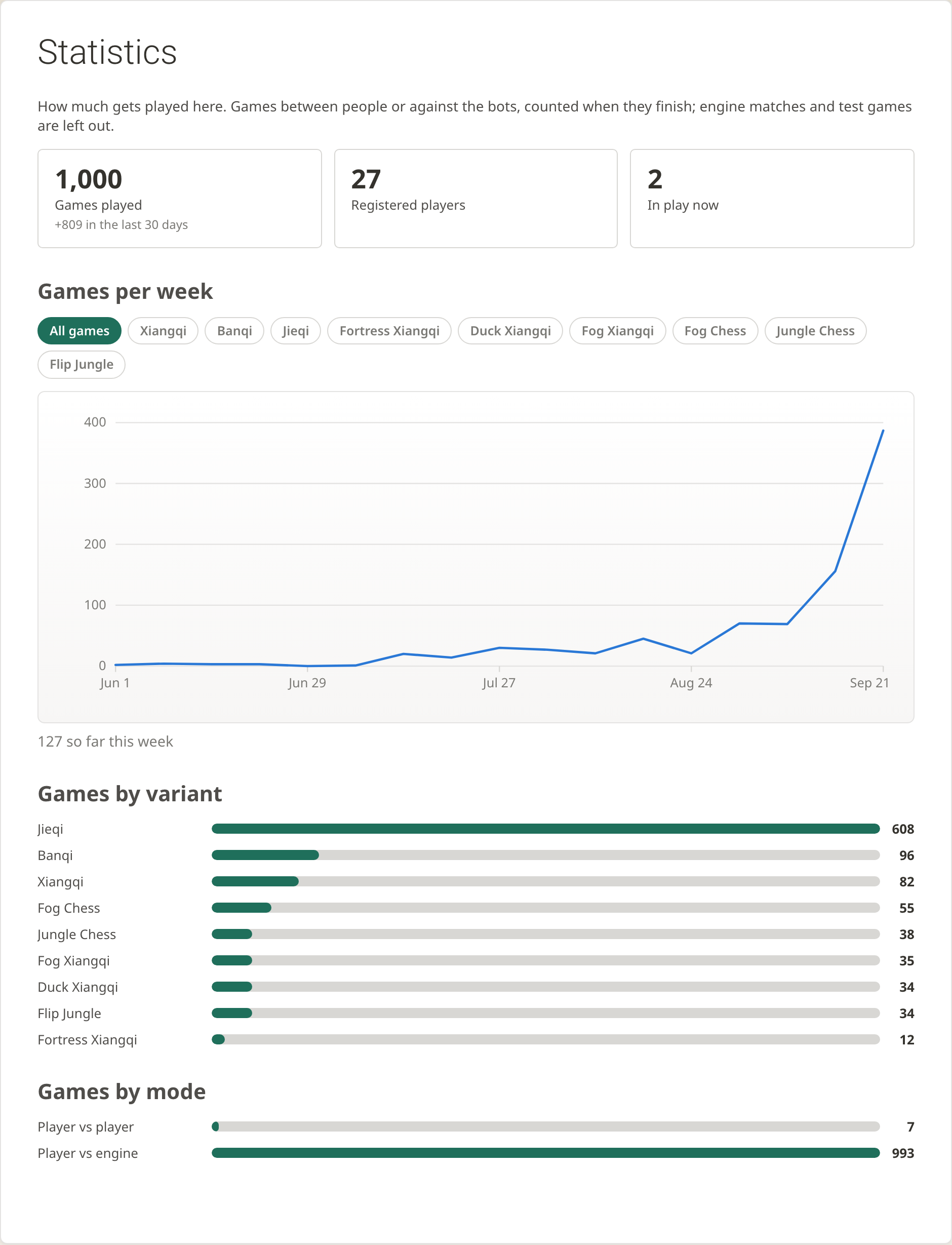The height and width of the screenshot is (1245, 952).
Task: Click the '127 so far this week' note
Action: click(105, 741)
